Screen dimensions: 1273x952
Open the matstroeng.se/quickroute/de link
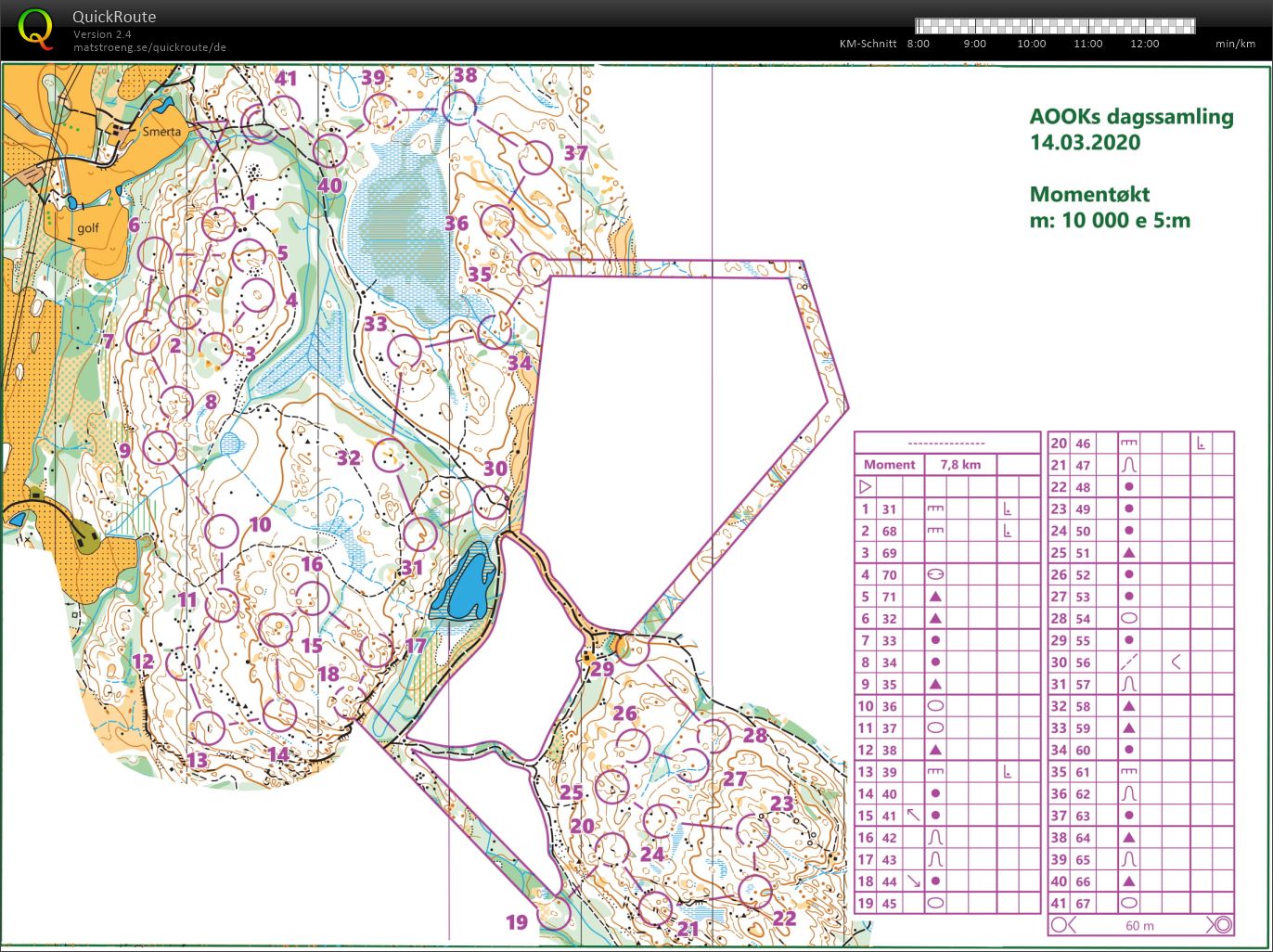[149, 47]
